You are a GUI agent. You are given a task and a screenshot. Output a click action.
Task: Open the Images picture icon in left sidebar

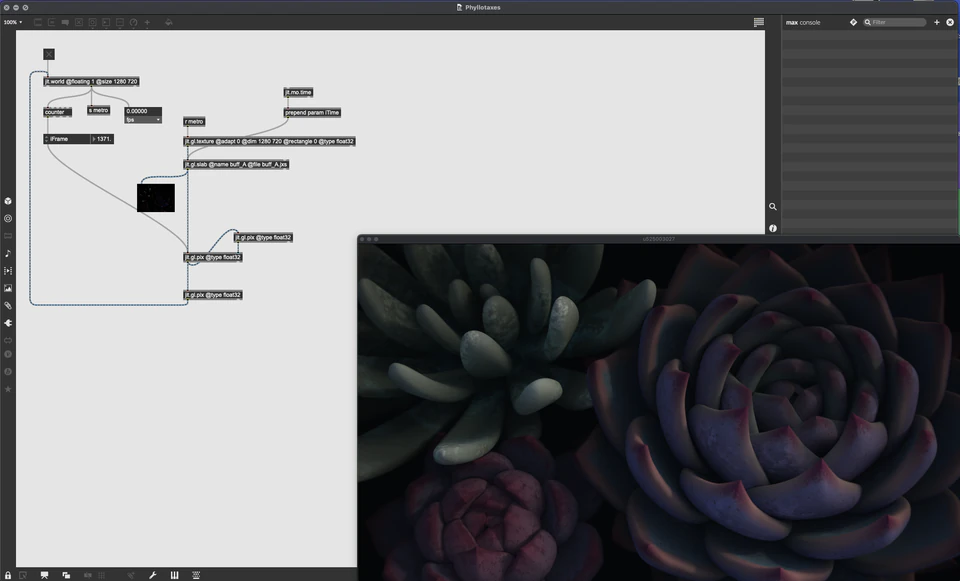tap(8, 288)
